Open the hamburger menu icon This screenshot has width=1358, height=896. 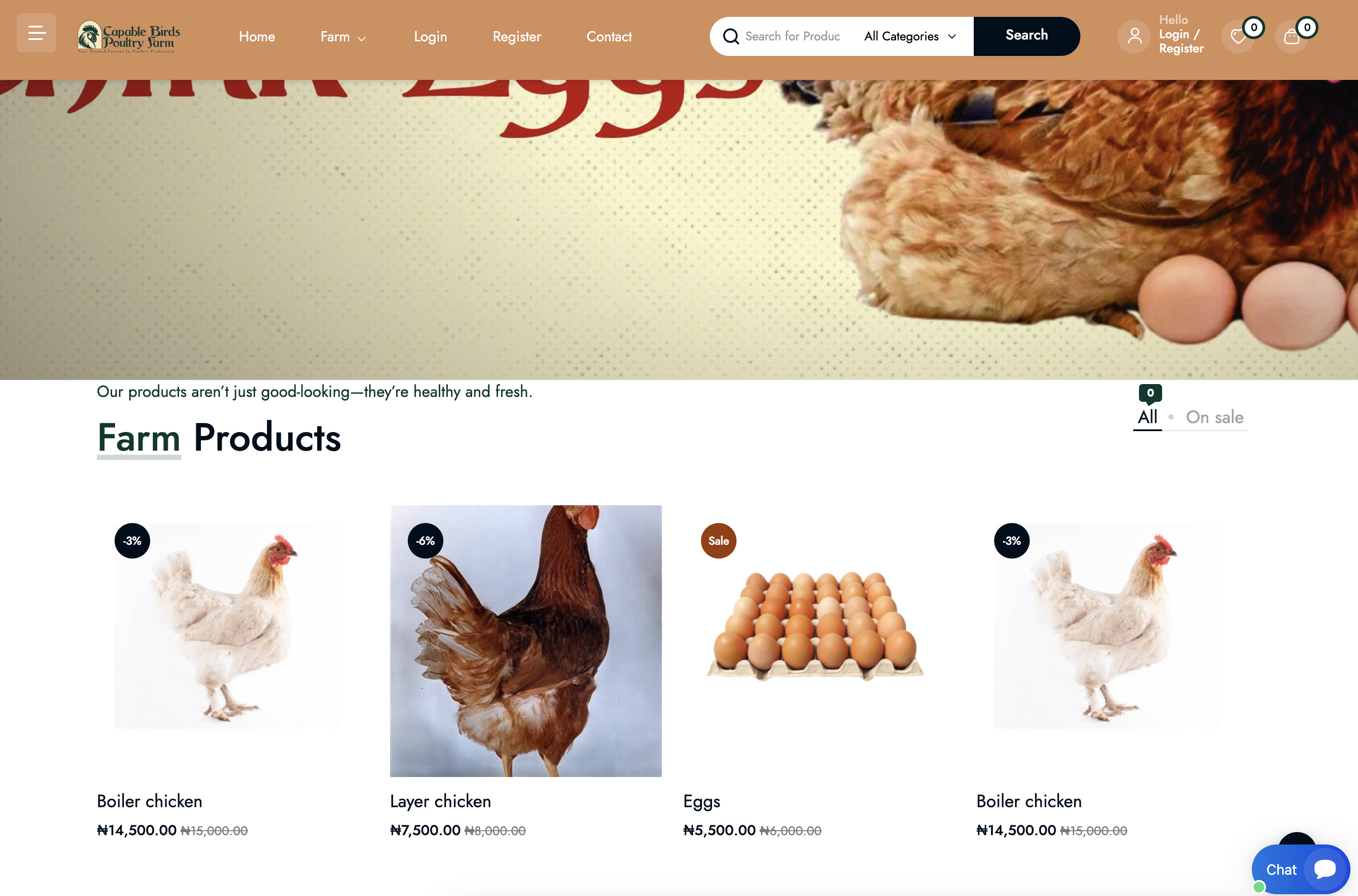pyautogui.click(x=36, y=33)
